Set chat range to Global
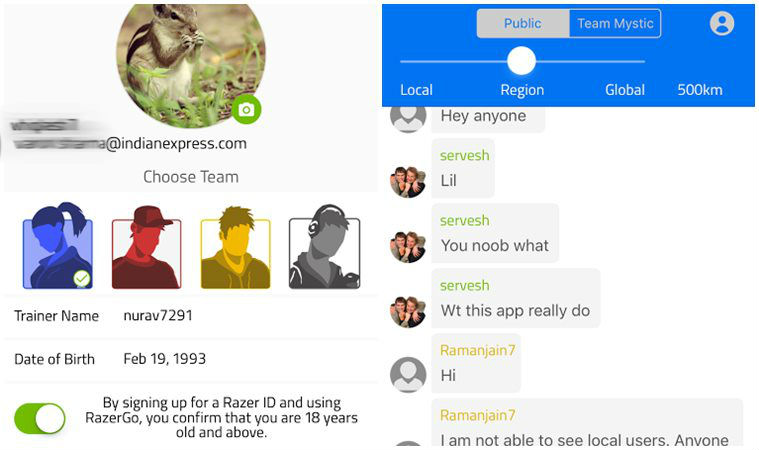The image size is (759, 450). coord(625,90)
